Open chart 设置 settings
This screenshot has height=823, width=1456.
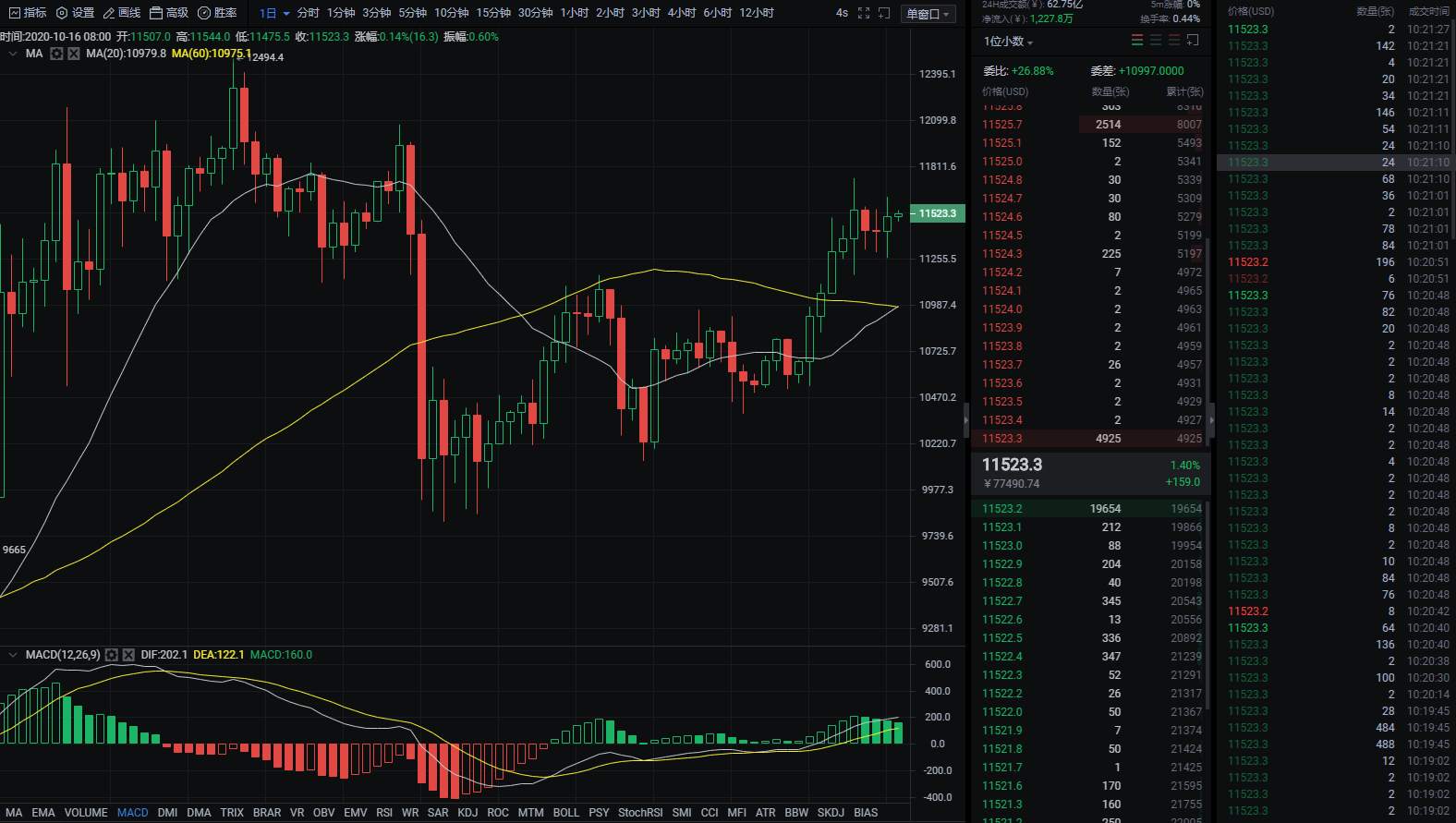[76, 13]
